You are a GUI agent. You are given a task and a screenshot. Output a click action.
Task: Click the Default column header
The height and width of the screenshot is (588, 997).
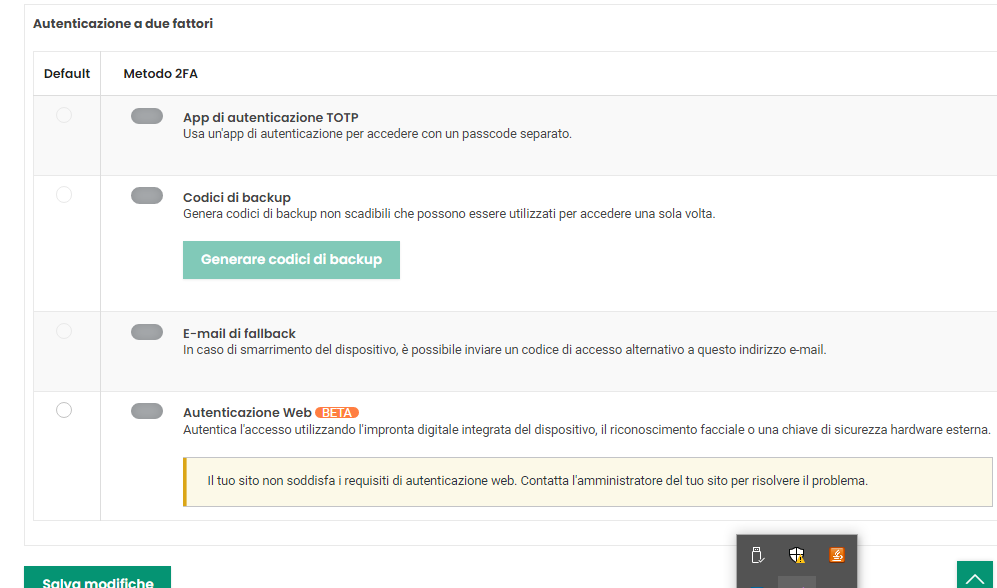tap(67, 74)
